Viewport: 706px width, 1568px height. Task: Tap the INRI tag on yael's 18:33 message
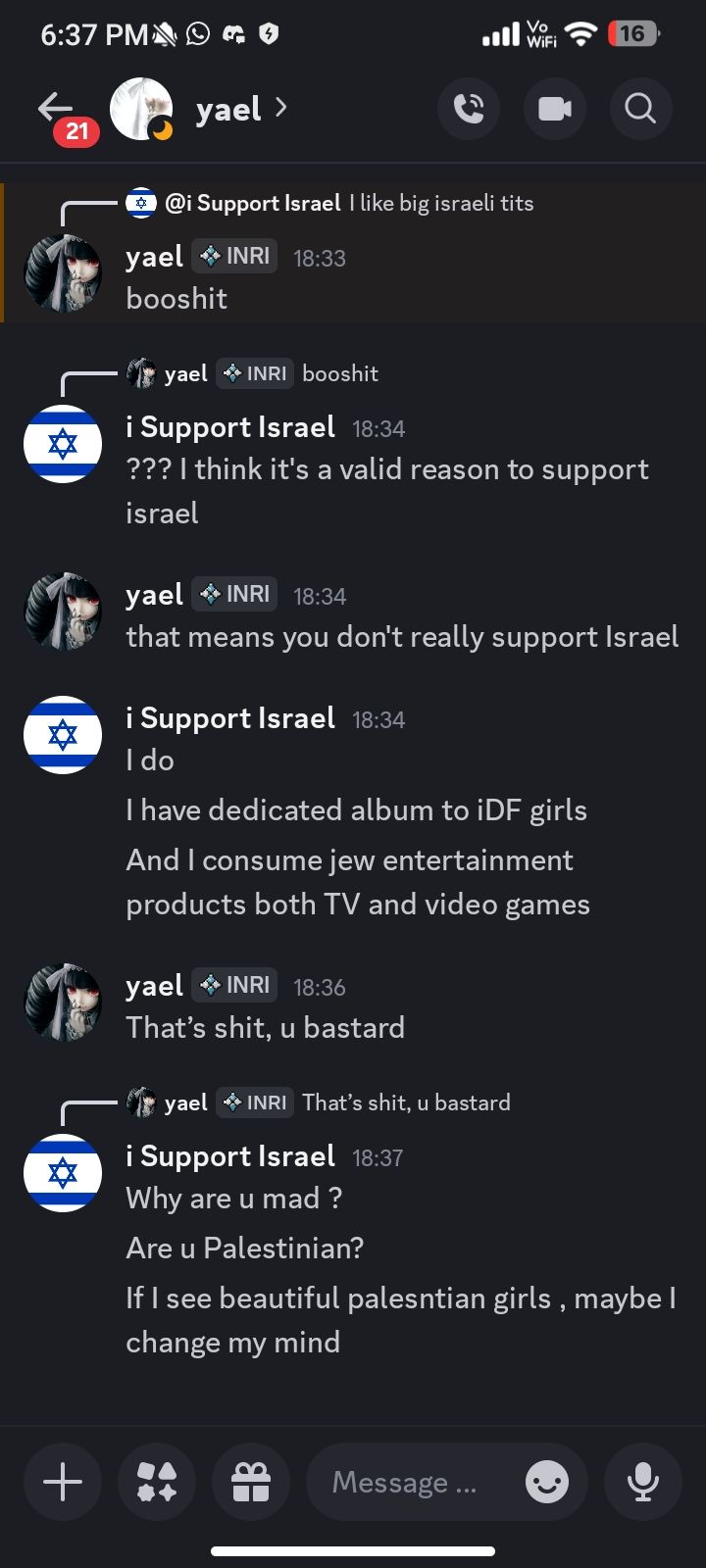tap(234, 257)
